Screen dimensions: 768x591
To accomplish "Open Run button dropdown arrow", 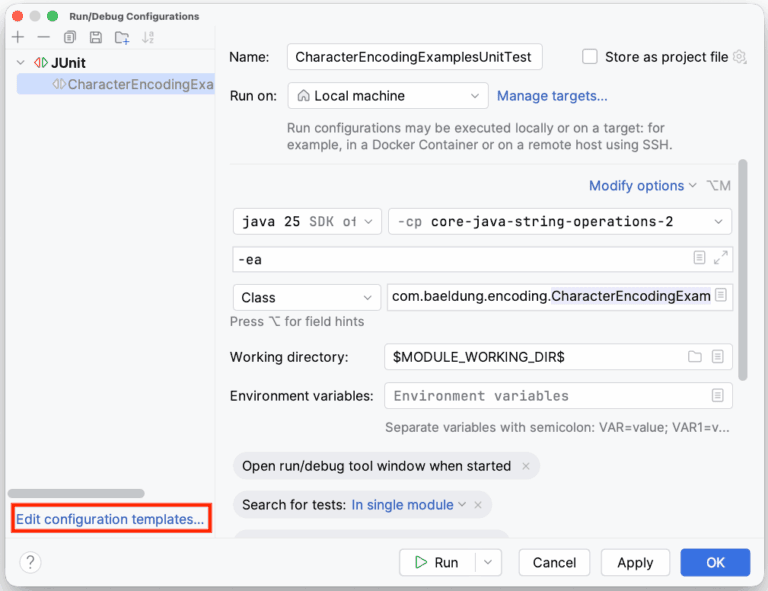I will pyautogui.click(x=488, y=562).
